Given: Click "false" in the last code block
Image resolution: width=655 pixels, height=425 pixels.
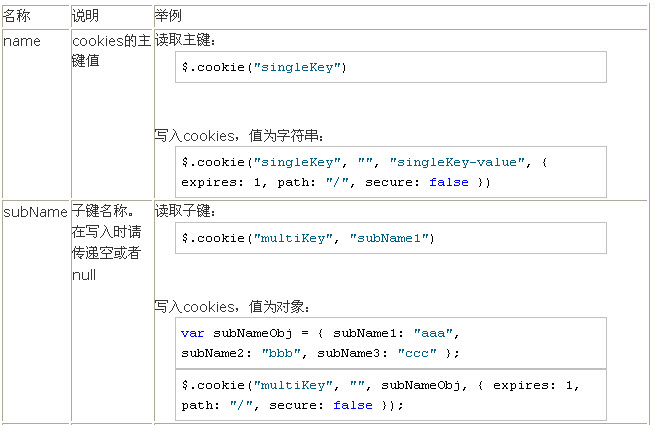Looking at the screenshot, I should pyautogui.click(x=352, y=405).
